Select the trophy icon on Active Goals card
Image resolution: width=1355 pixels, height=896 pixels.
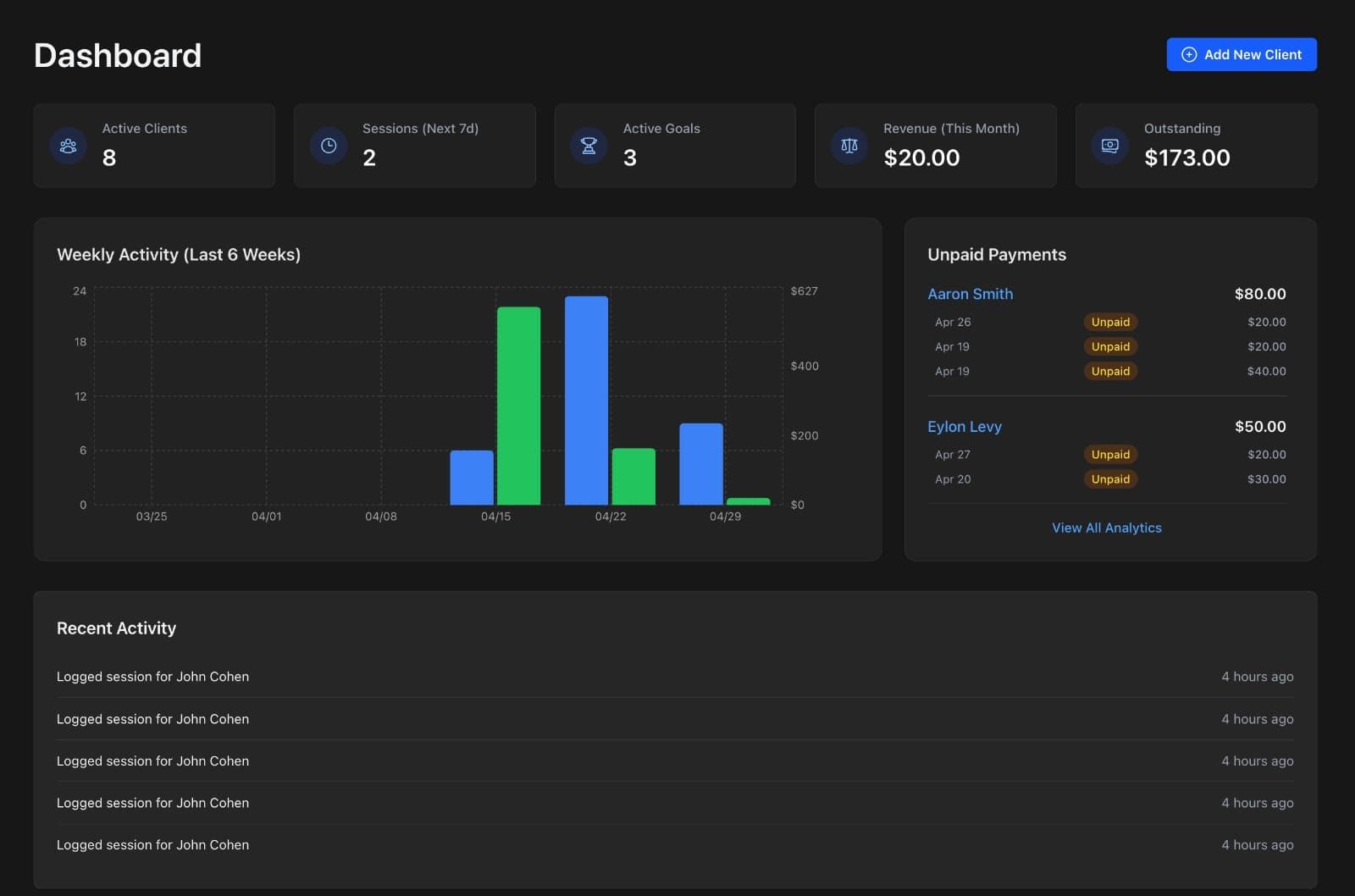pyautogui.click(x=589, y=145)
